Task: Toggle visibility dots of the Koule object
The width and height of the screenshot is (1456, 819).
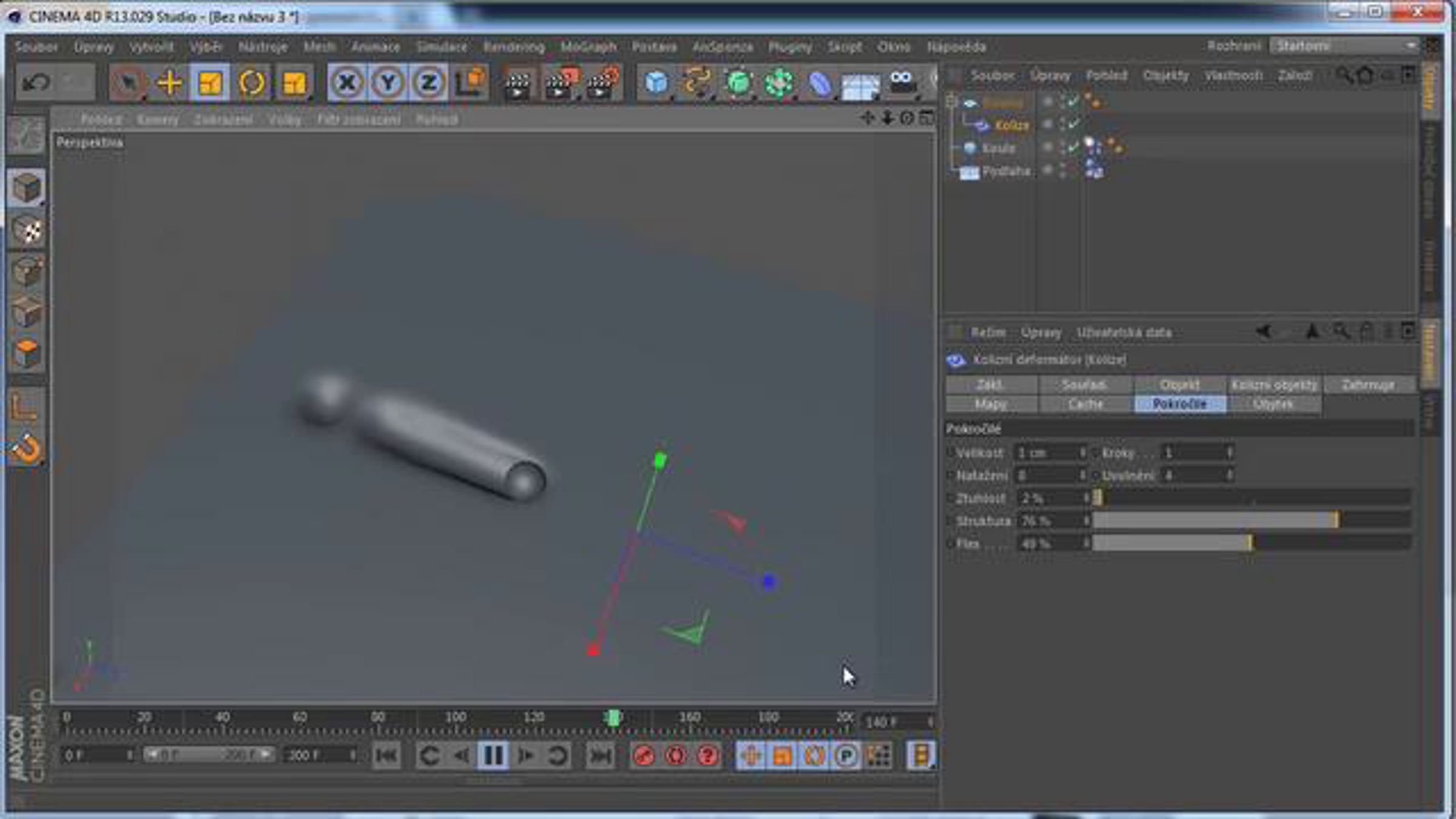Action: pos(1062,147)
